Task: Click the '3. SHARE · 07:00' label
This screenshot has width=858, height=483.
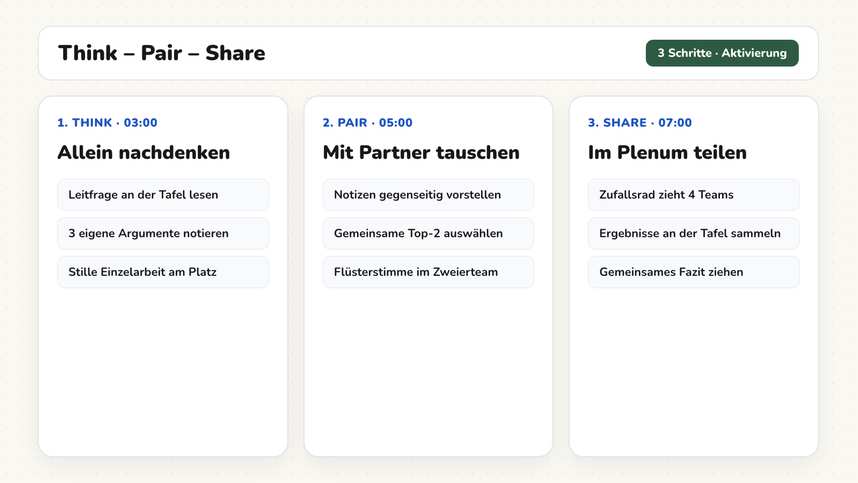Action: pos(640,123)
